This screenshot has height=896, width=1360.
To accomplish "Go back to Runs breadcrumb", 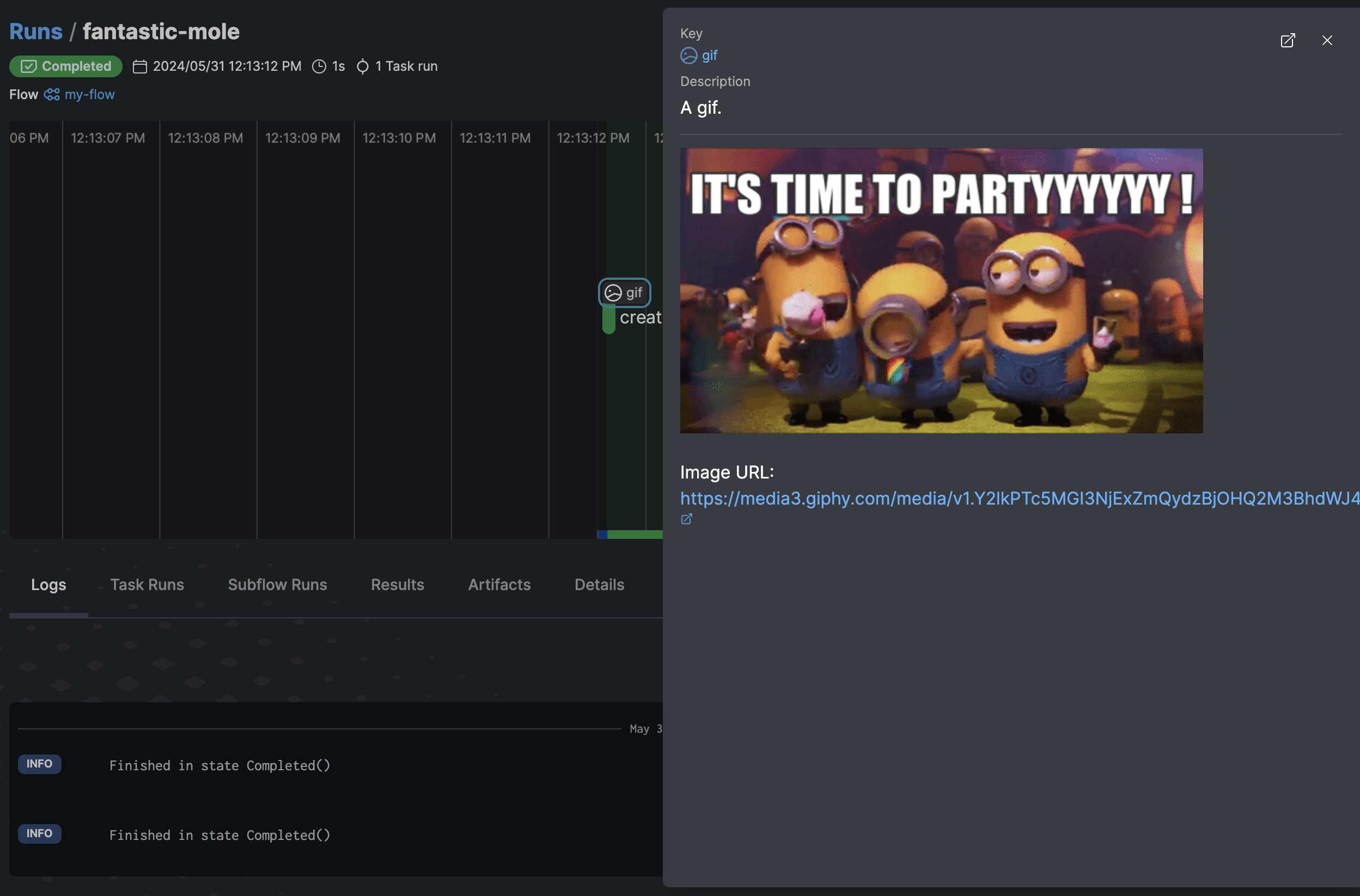I will [x=35, y=32].
